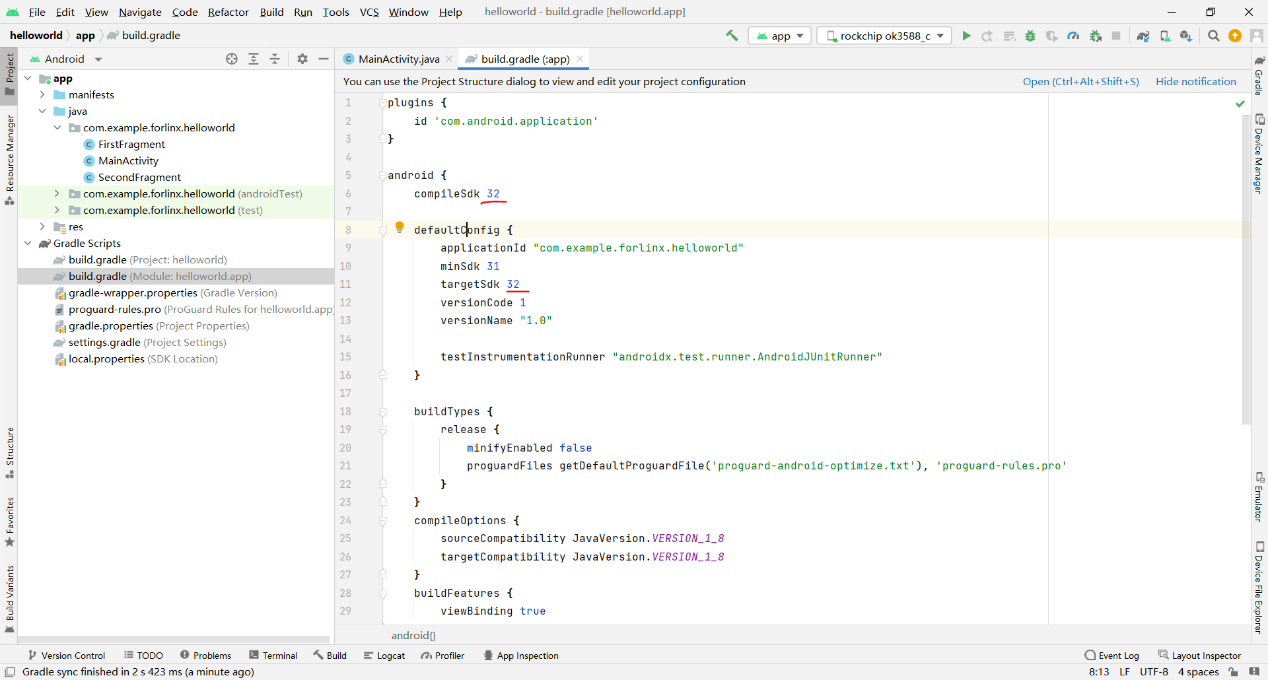Collapse the Gradle Scripts node
The image size is (1268, 680).
click(27, 243)
